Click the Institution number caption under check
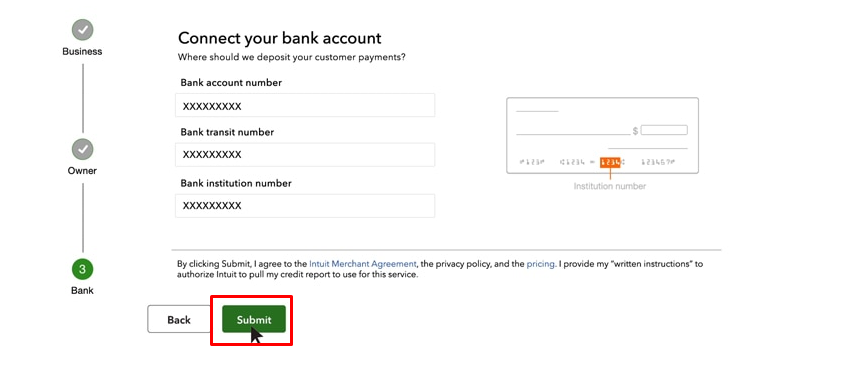The width and height of the screenshot is (841, 377). [x=610, y=186]
